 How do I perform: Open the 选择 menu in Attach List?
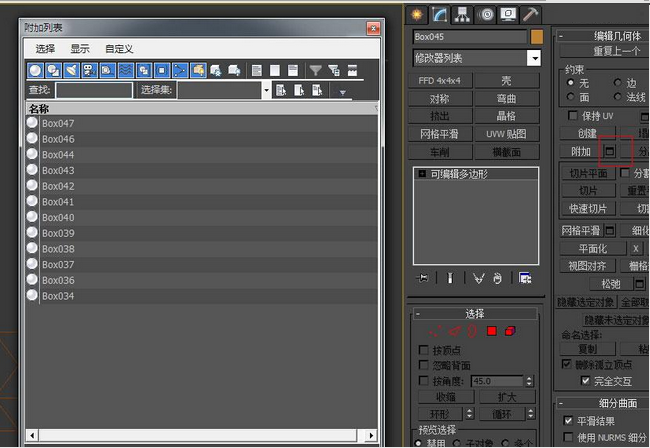click(45, 49)
